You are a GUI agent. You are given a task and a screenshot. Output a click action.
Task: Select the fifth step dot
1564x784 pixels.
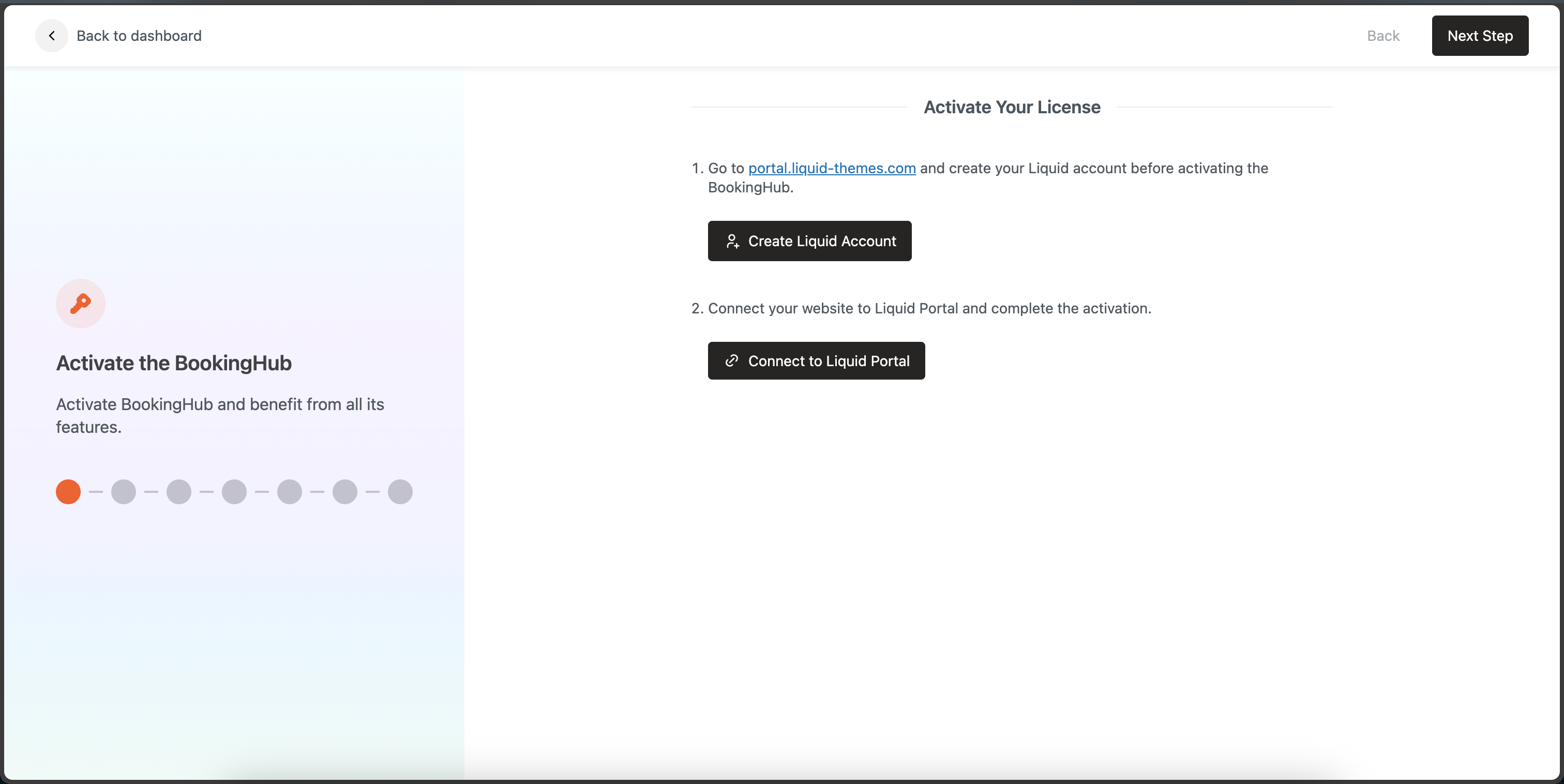click(289, 491)
